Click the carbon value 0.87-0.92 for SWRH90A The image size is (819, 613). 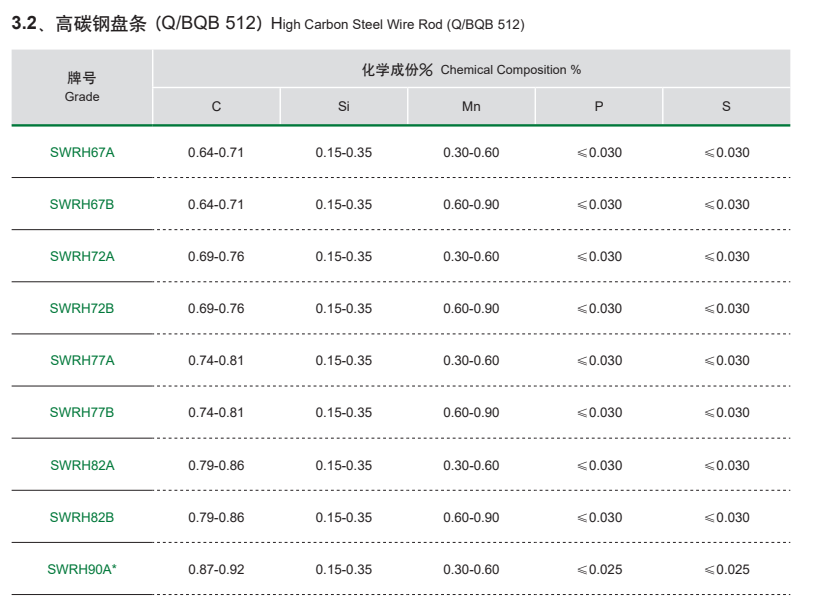click(216, 570)
